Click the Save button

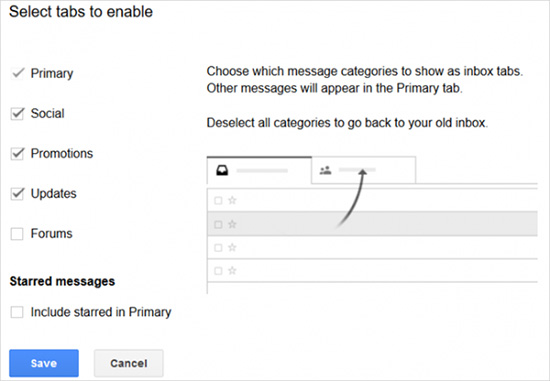[44, 363]
